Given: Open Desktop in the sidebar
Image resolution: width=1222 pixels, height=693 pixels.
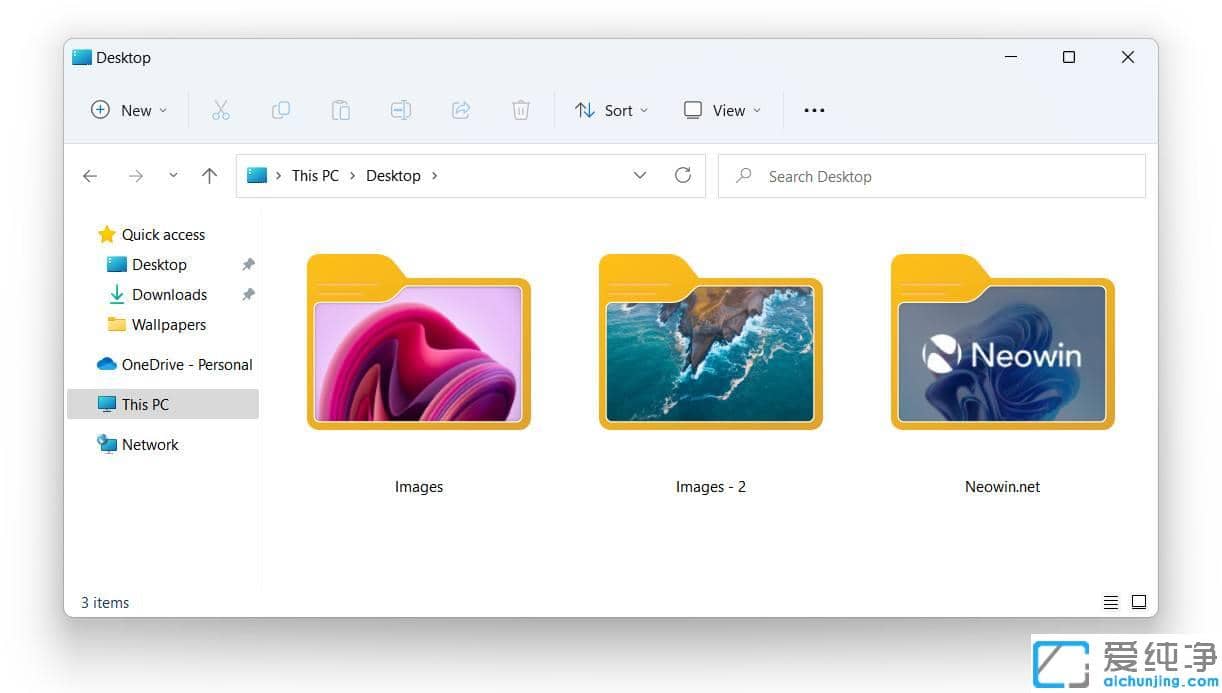Looking at the screenshot, I should pyautogui.click(x=147, y=264).
